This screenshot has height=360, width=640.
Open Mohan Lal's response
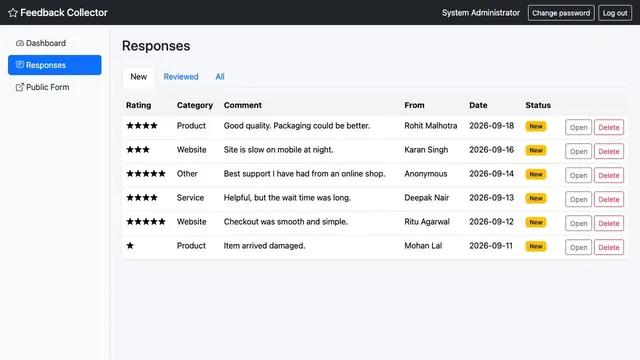point(578,247)
